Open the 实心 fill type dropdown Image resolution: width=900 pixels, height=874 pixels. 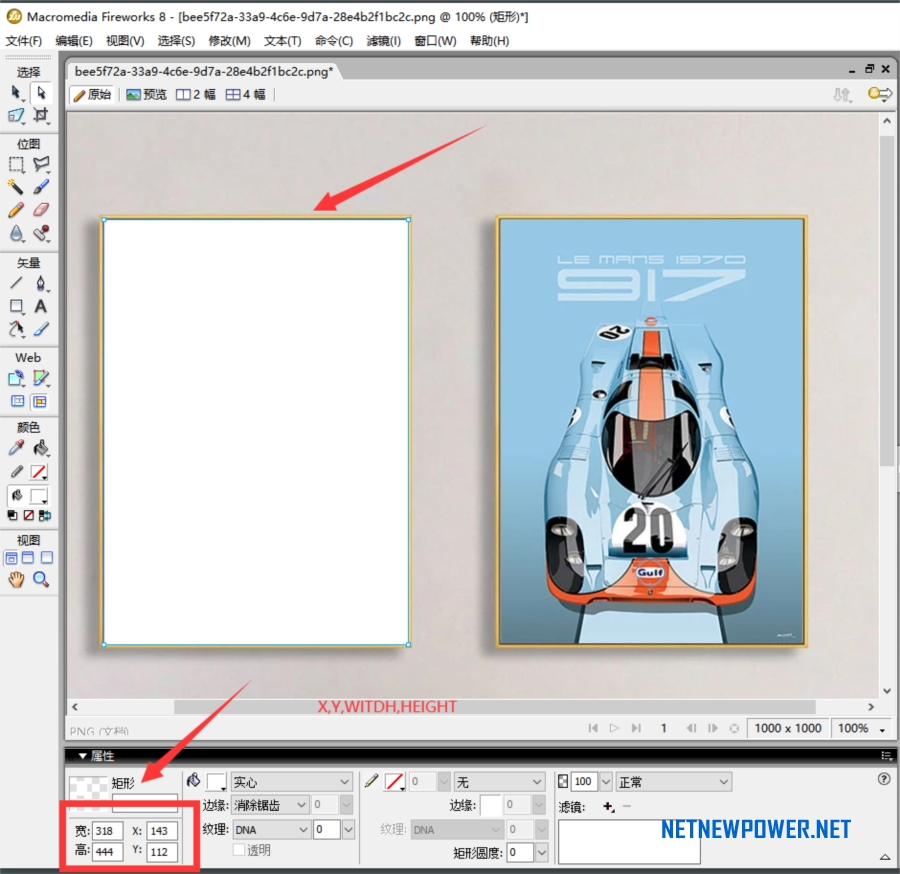291,782
